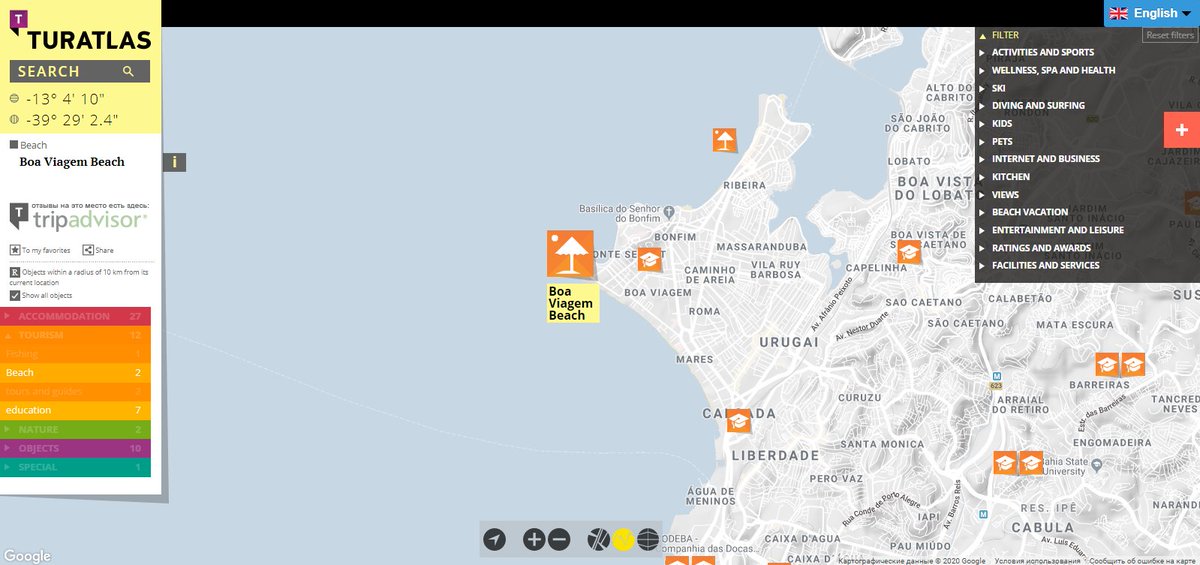Click the right education marker at Barreiras
The image size is (1200, 565).
(1133, 364)
